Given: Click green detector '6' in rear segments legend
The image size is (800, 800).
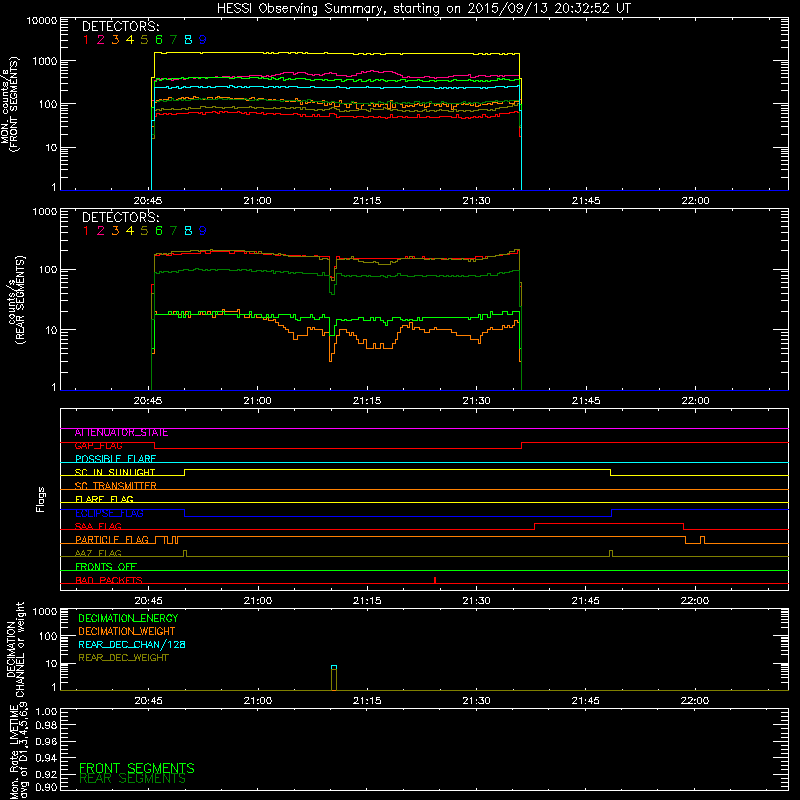Looking at the screenshot, I should (159, 231).
